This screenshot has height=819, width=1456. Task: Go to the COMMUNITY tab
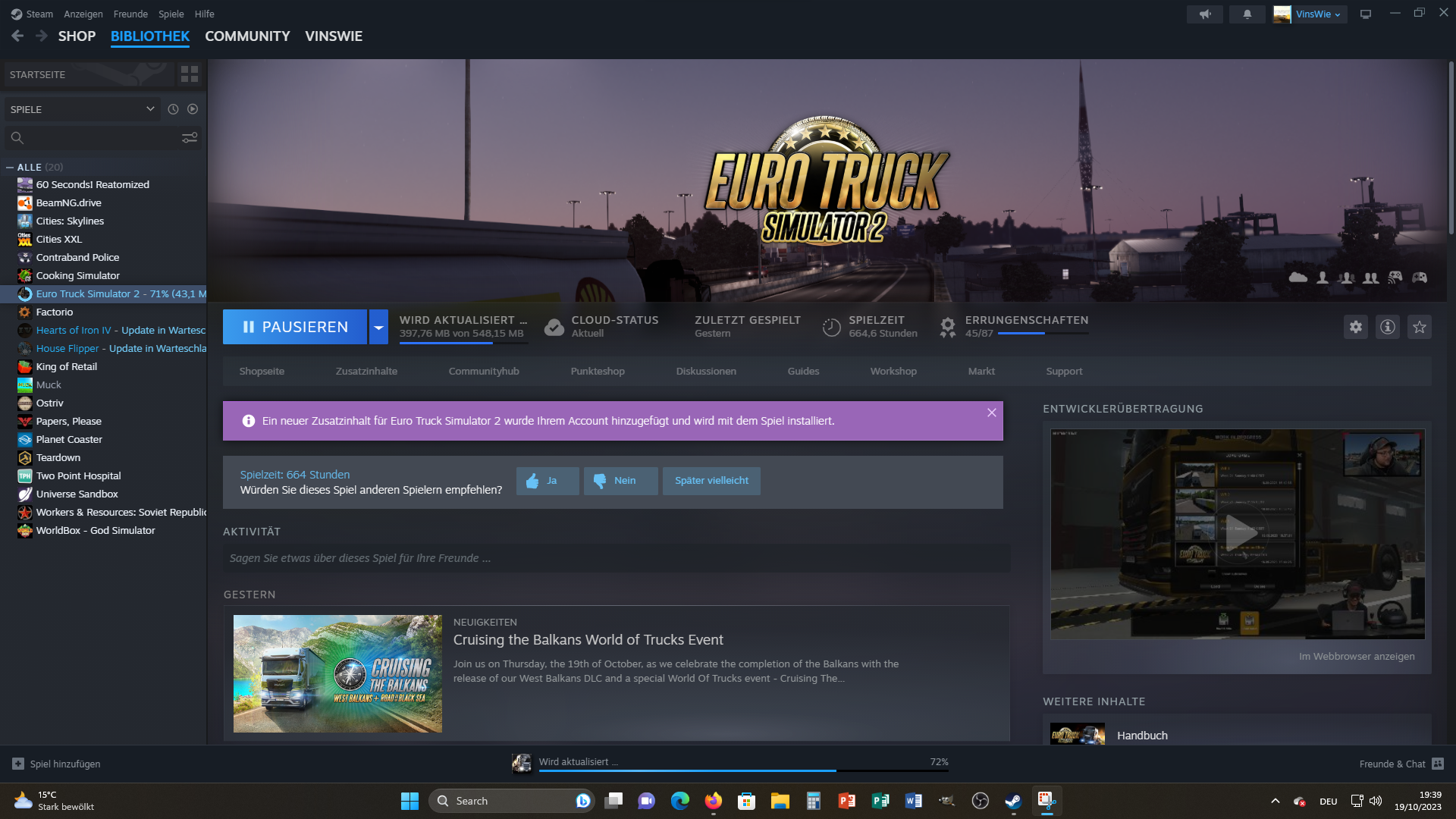247,36
